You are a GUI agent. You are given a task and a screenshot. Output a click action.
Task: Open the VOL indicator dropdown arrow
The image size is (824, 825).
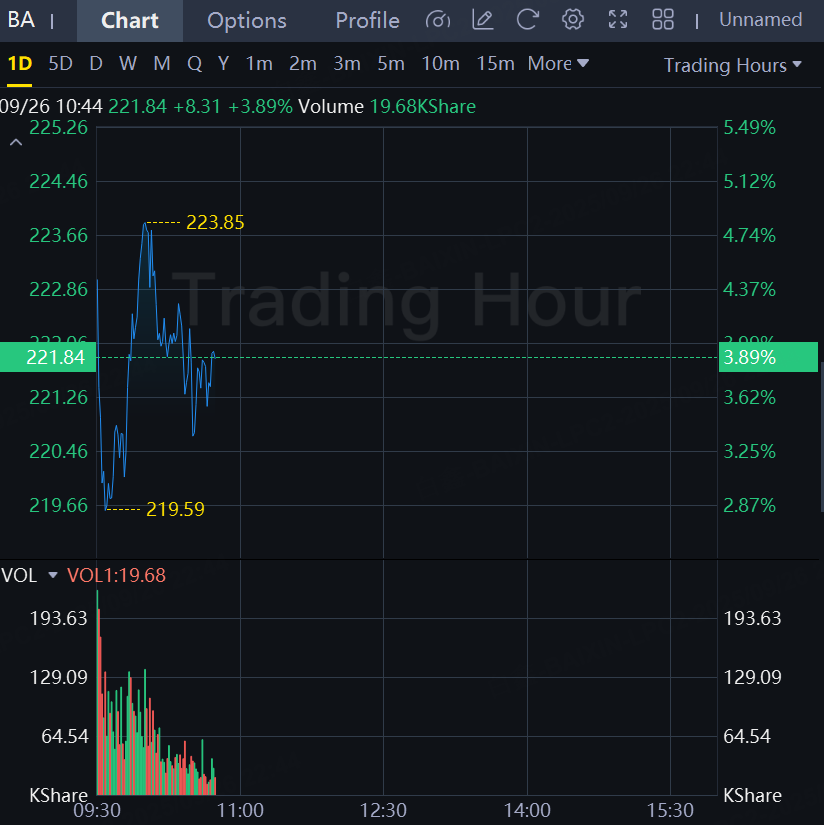(x=53, y=575)
